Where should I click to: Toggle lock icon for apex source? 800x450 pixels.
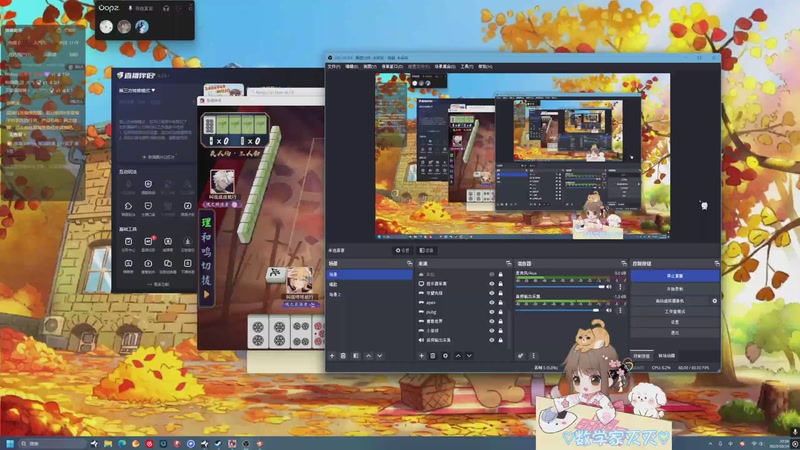pos(501,303)
